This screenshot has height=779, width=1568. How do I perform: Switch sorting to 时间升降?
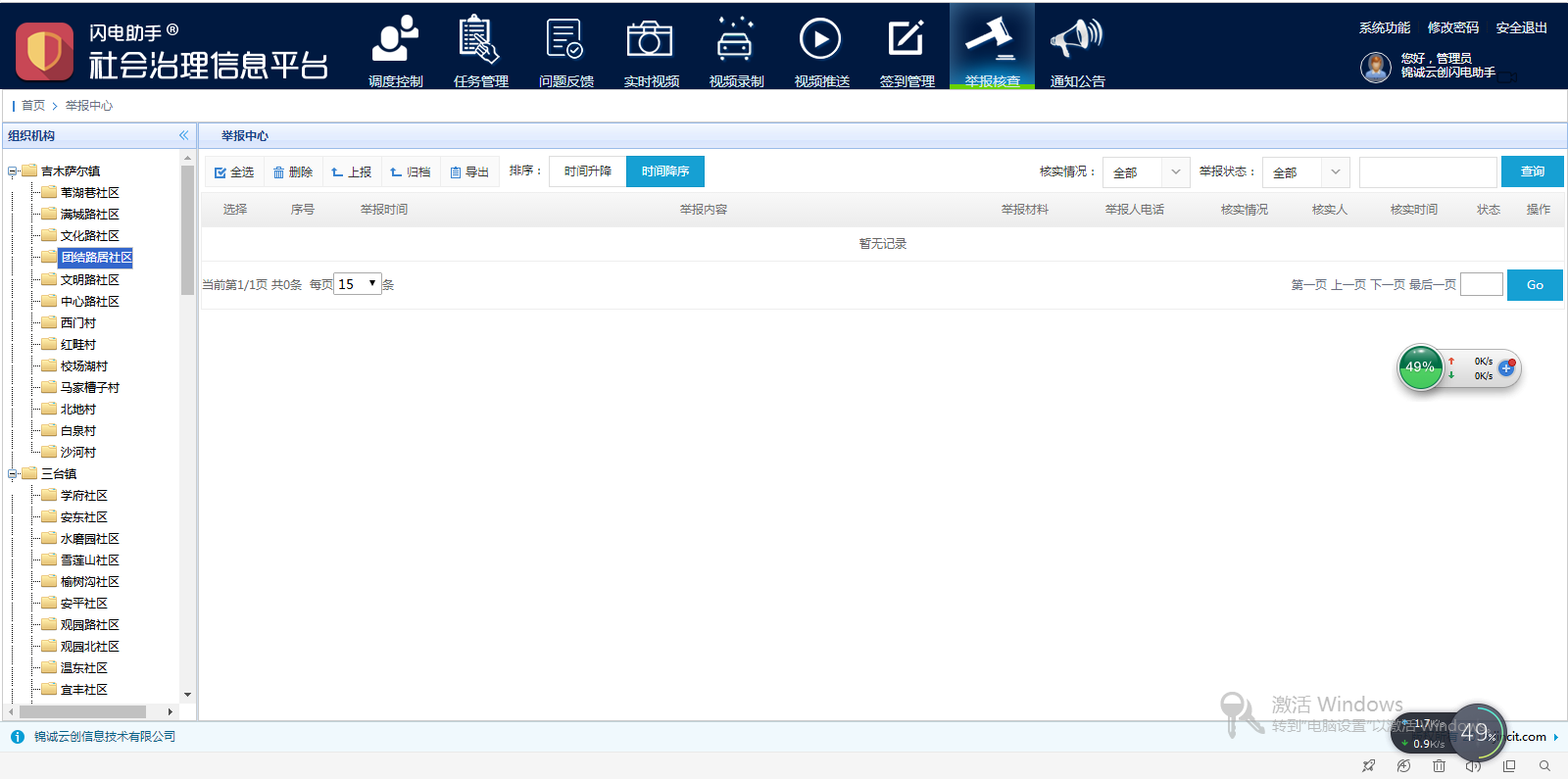[588, 171]
